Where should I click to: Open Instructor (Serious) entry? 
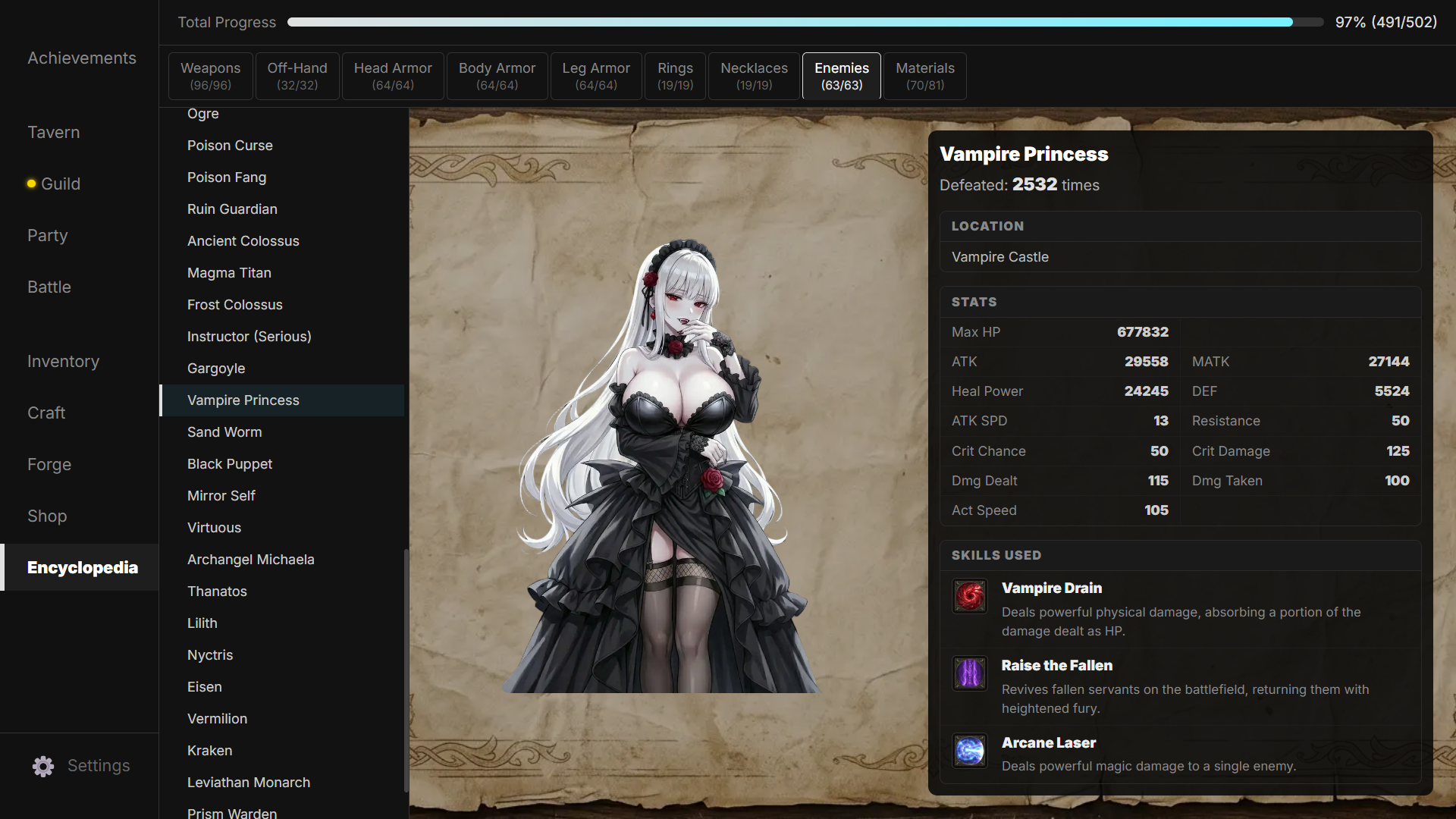(x=282, y=337)
